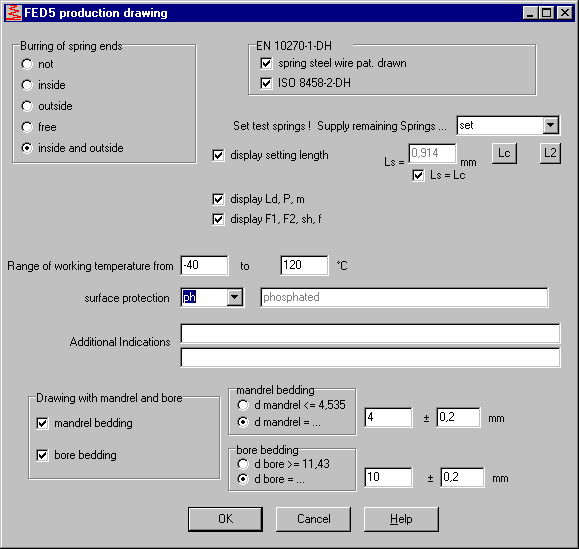Toggle 'spring steel wire pat. drawn' checkbox

pyautogui.click(x=266, y=63)
